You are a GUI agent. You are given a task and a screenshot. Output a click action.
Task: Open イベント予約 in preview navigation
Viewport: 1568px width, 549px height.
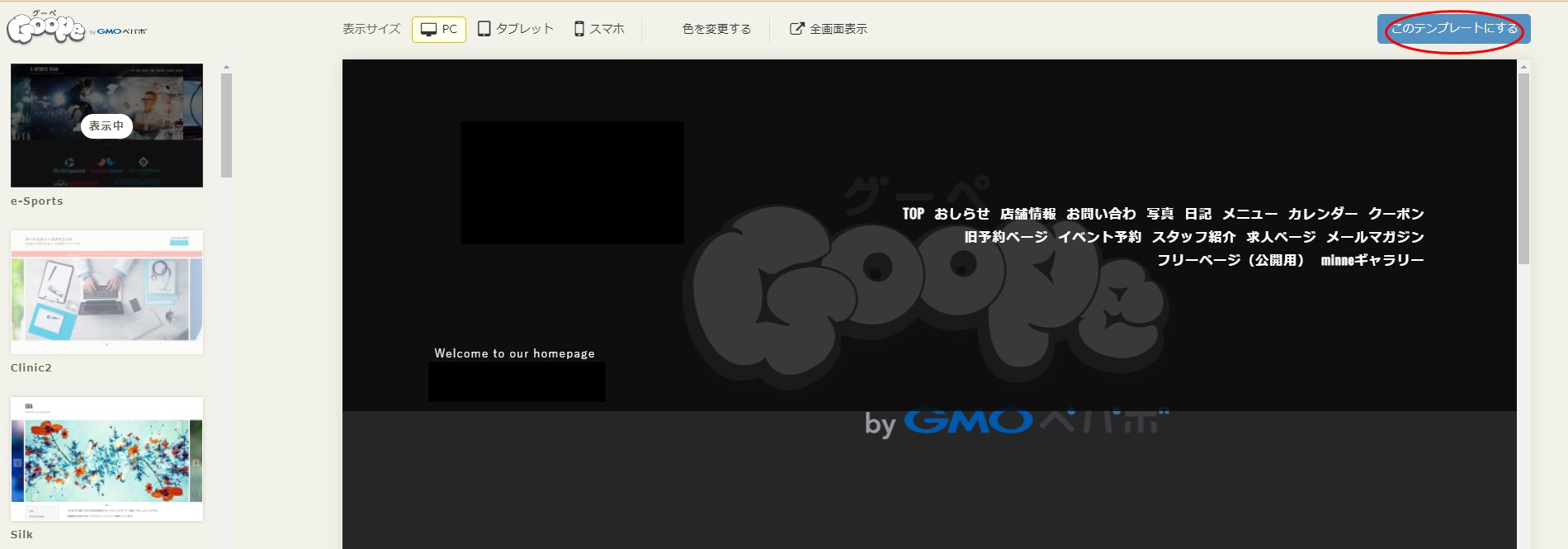pyautogui.click(x=1099, y=237)
